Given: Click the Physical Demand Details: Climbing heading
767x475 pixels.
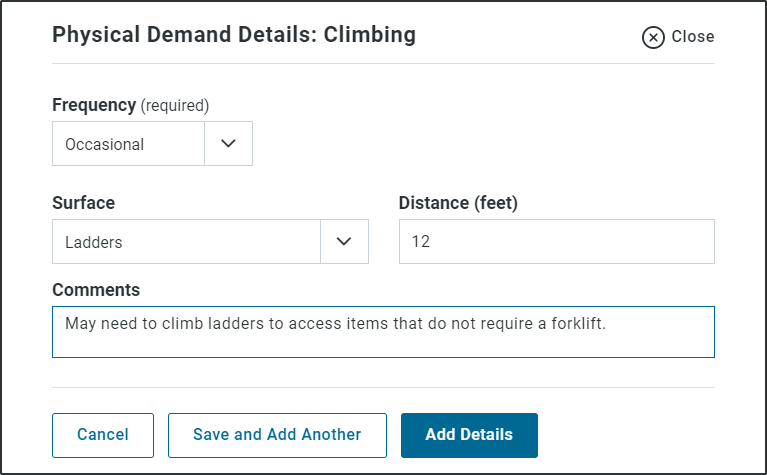Looking at the screenshot, I should 234,35.
